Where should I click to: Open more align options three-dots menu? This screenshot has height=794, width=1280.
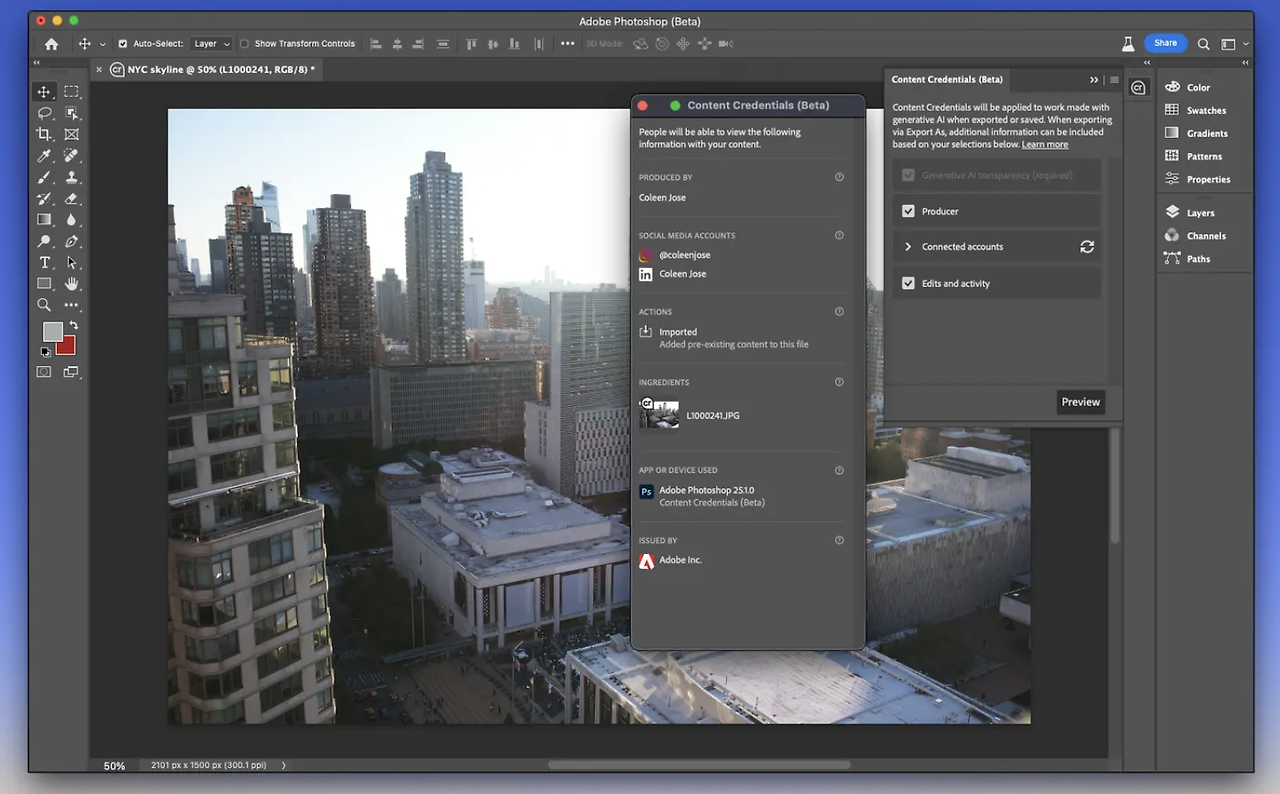click(567, 44)
